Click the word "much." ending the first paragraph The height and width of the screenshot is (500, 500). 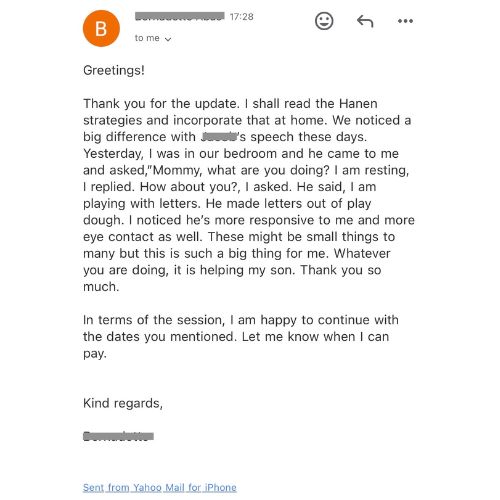(x=101, y=287)
